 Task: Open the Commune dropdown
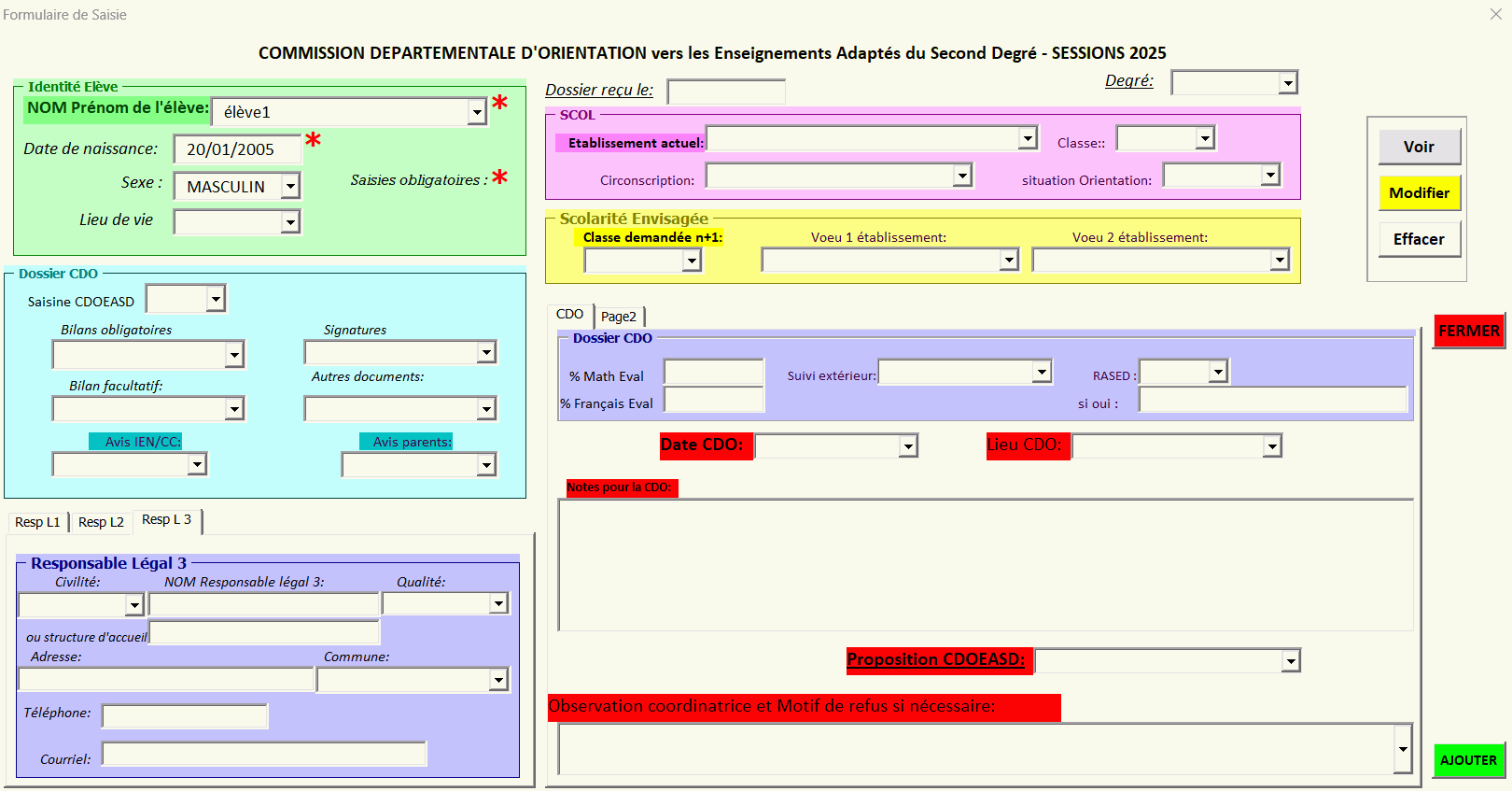coord(498,680)
